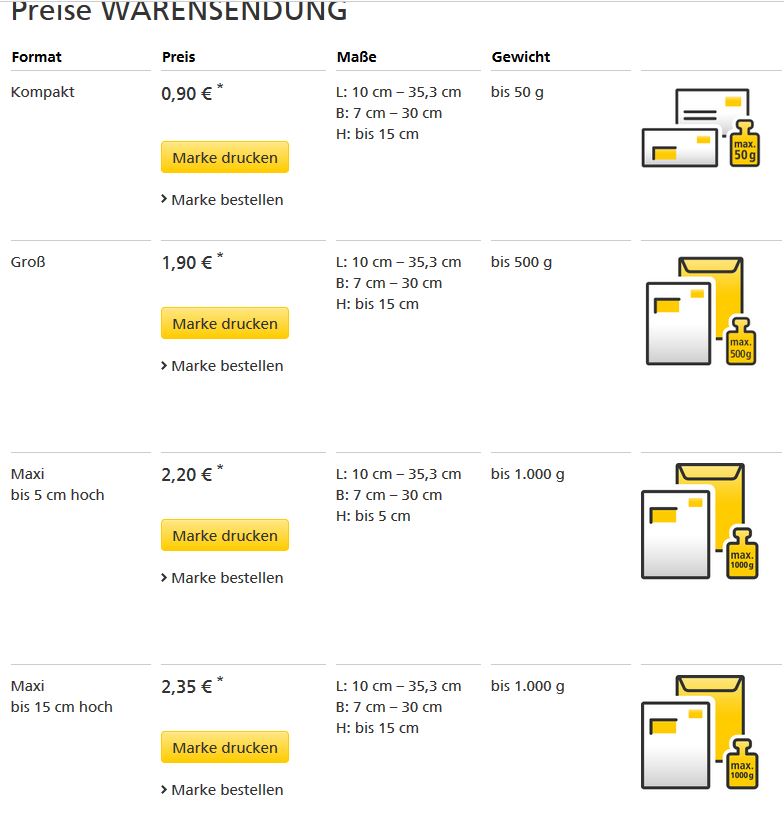
Task: Open Marke bestellen link for Maxi 15 cm
Action: (x=227, y=790)
